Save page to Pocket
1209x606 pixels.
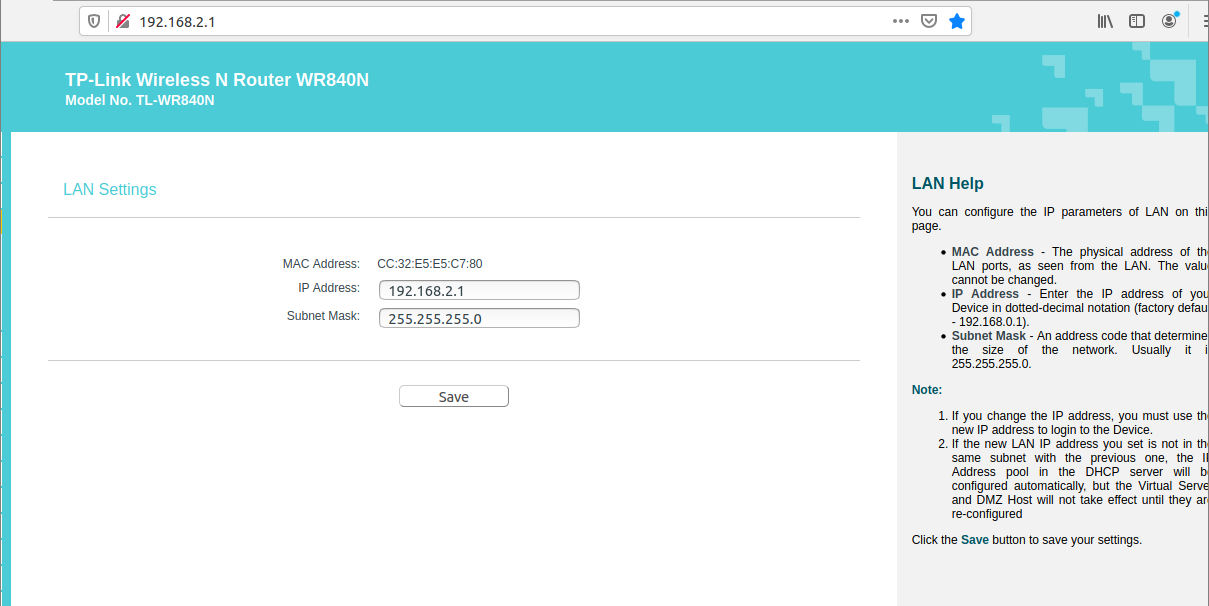click(928, 21)
